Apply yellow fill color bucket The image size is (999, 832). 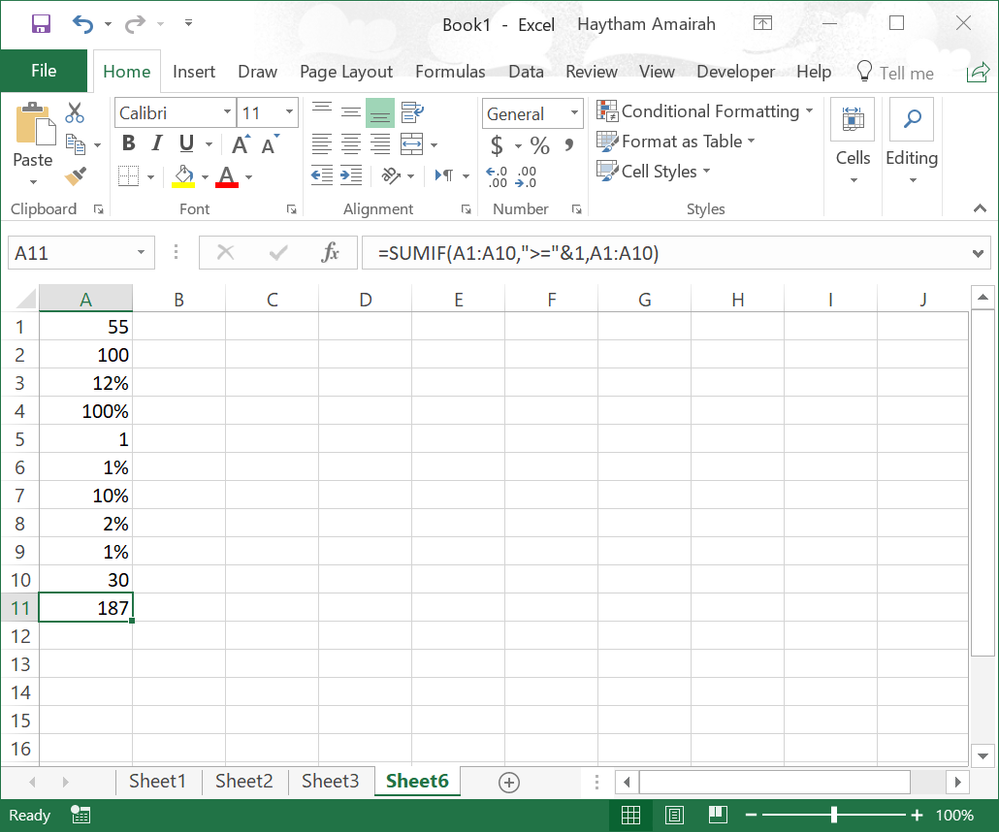pyautogui.click(x=183, y=176)
